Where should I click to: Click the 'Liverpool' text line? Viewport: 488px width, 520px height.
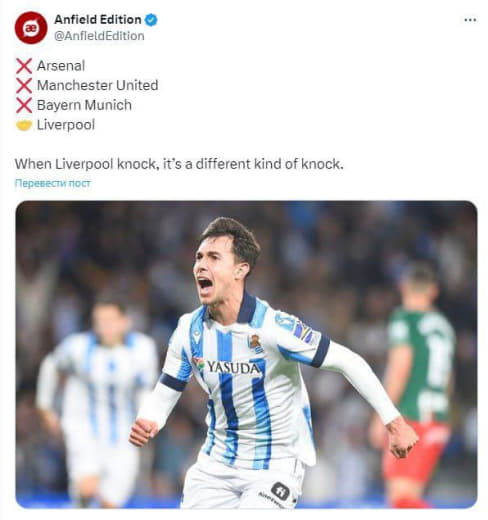click(66, 125)
